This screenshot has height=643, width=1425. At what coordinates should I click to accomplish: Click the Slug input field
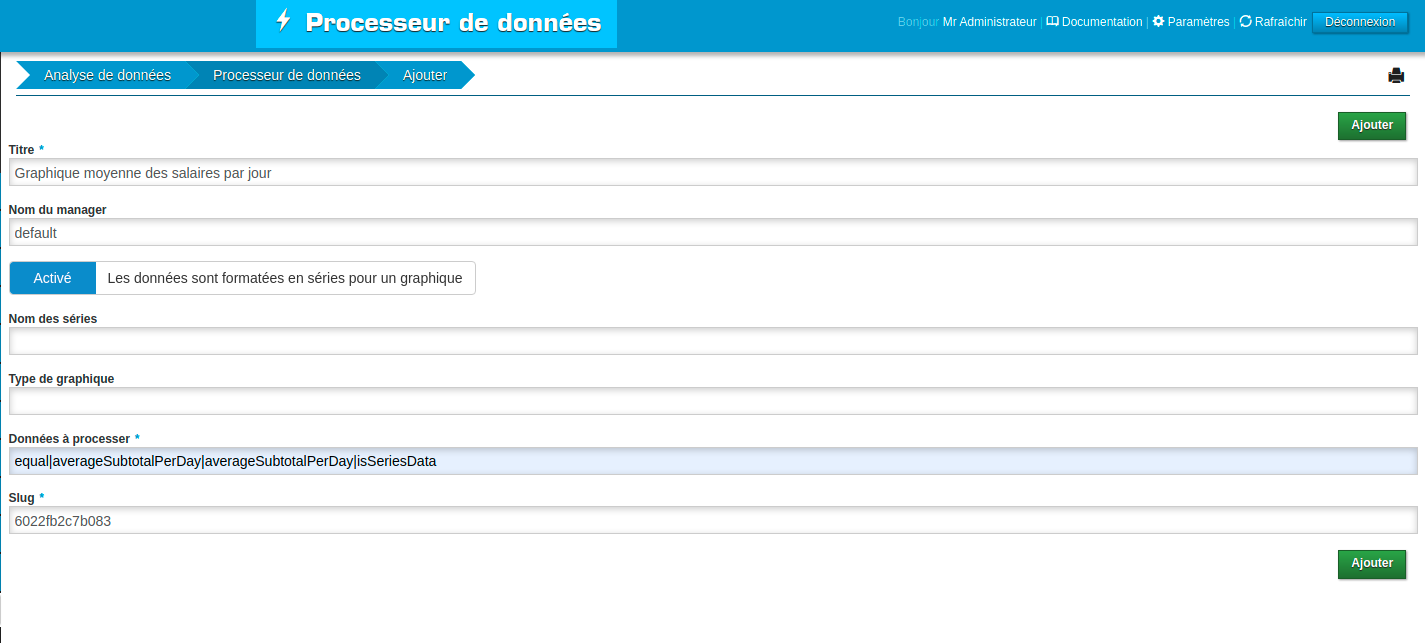pos(712,520)
